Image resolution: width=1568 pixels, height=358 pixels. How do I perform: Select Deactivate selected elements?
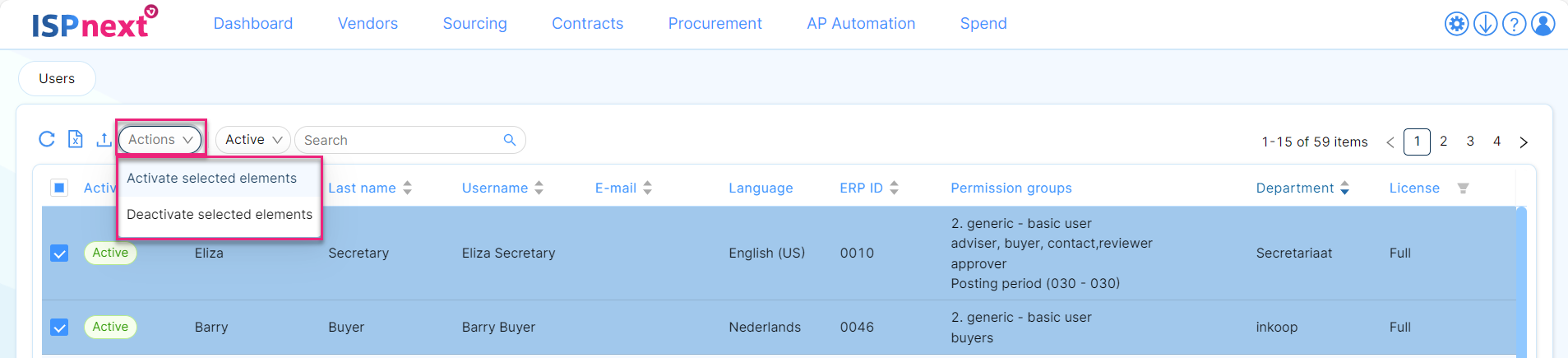[220, 214]
